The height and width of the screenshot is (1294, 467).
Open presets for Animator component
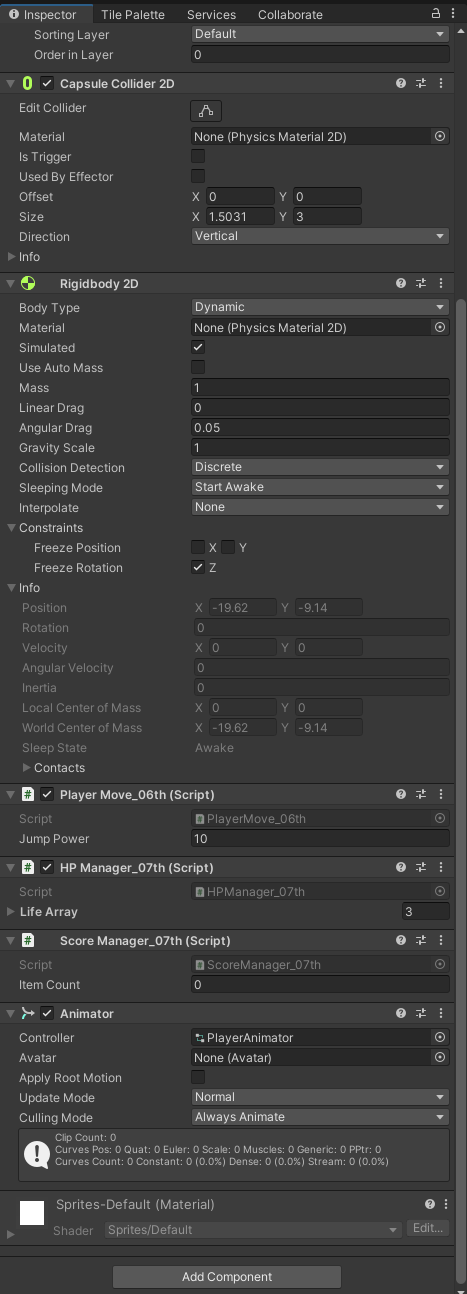click(x=421, y=1014)
